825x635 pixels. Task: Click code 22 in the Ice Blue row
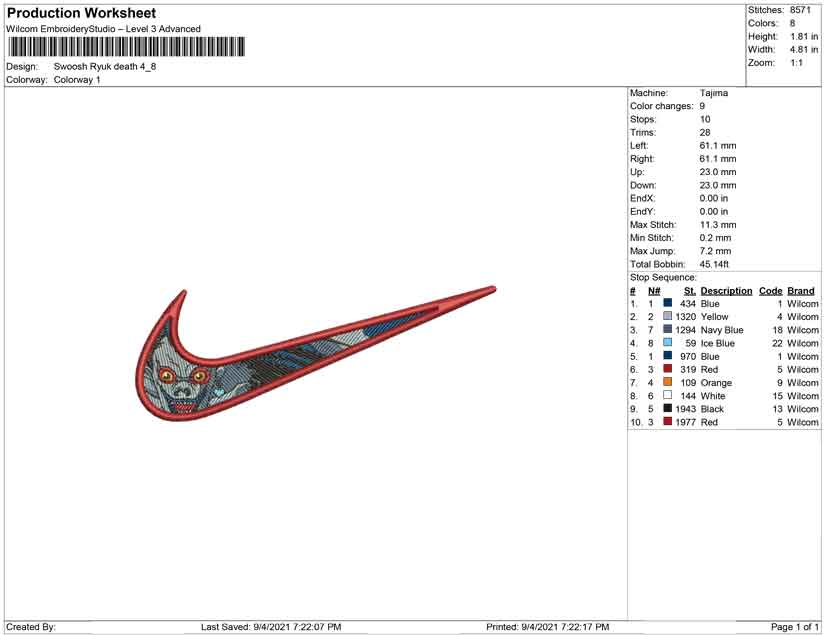coord(778,343)
